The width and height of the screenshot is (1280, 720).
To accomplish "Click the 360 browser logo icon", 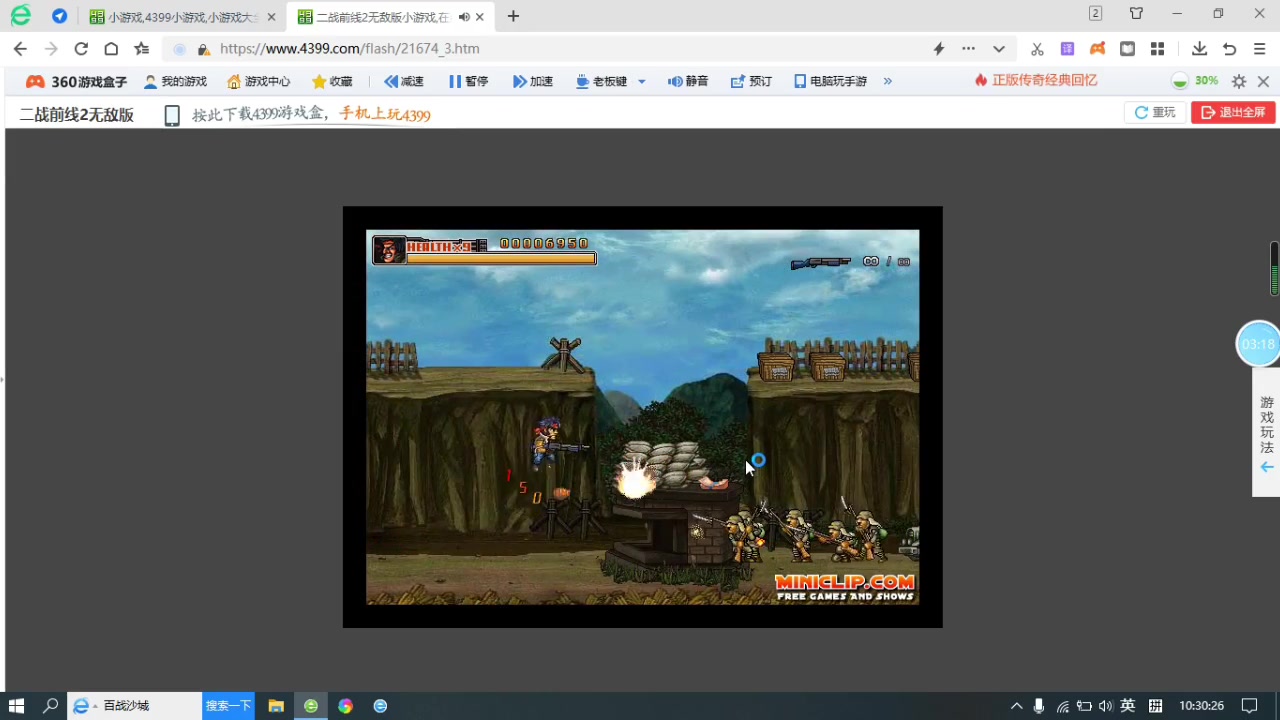I will pos(20,16).
